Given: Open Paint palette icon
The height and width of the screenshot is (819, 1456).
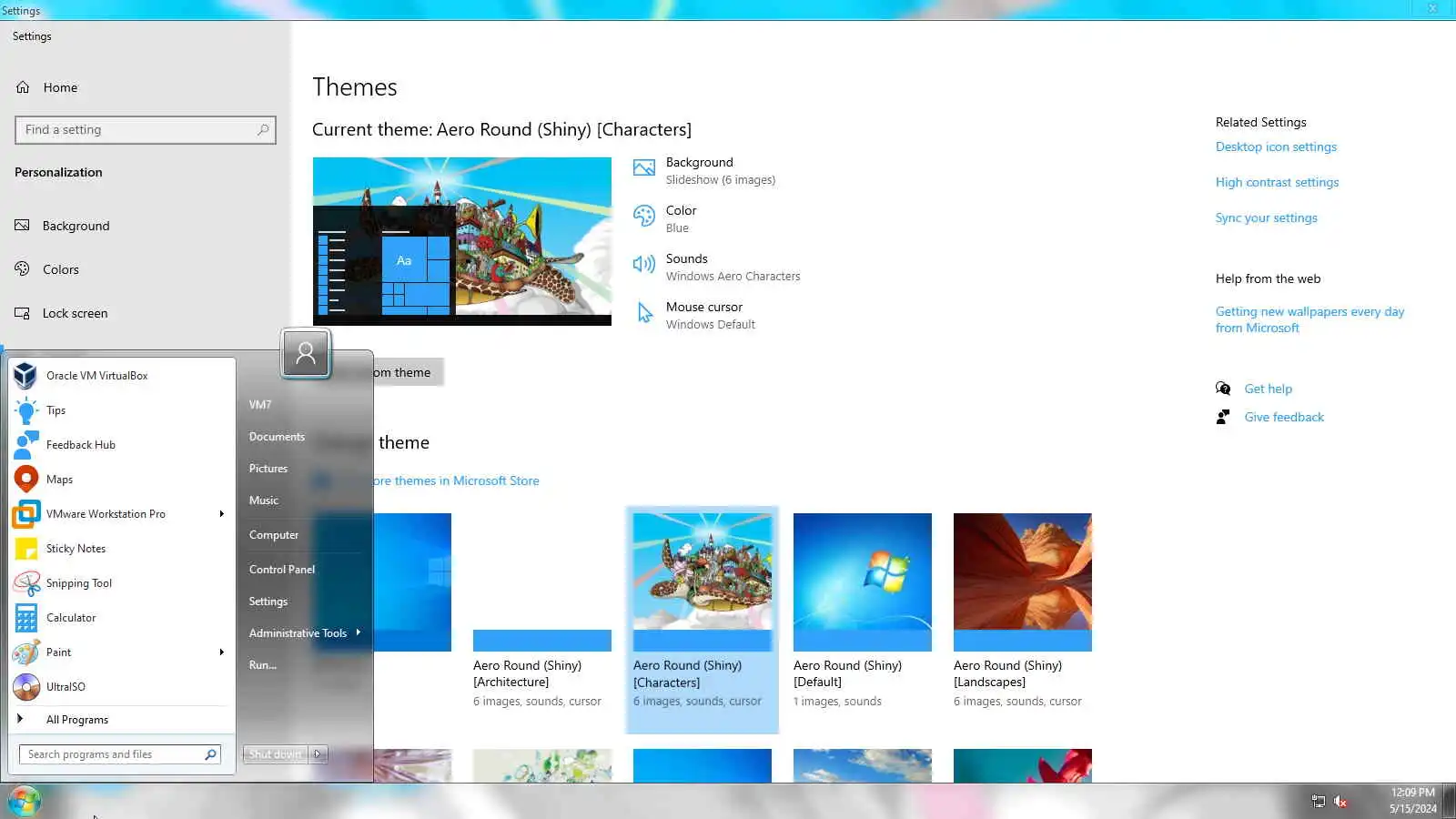Looking at the screenshot, I should pos(25,652).
